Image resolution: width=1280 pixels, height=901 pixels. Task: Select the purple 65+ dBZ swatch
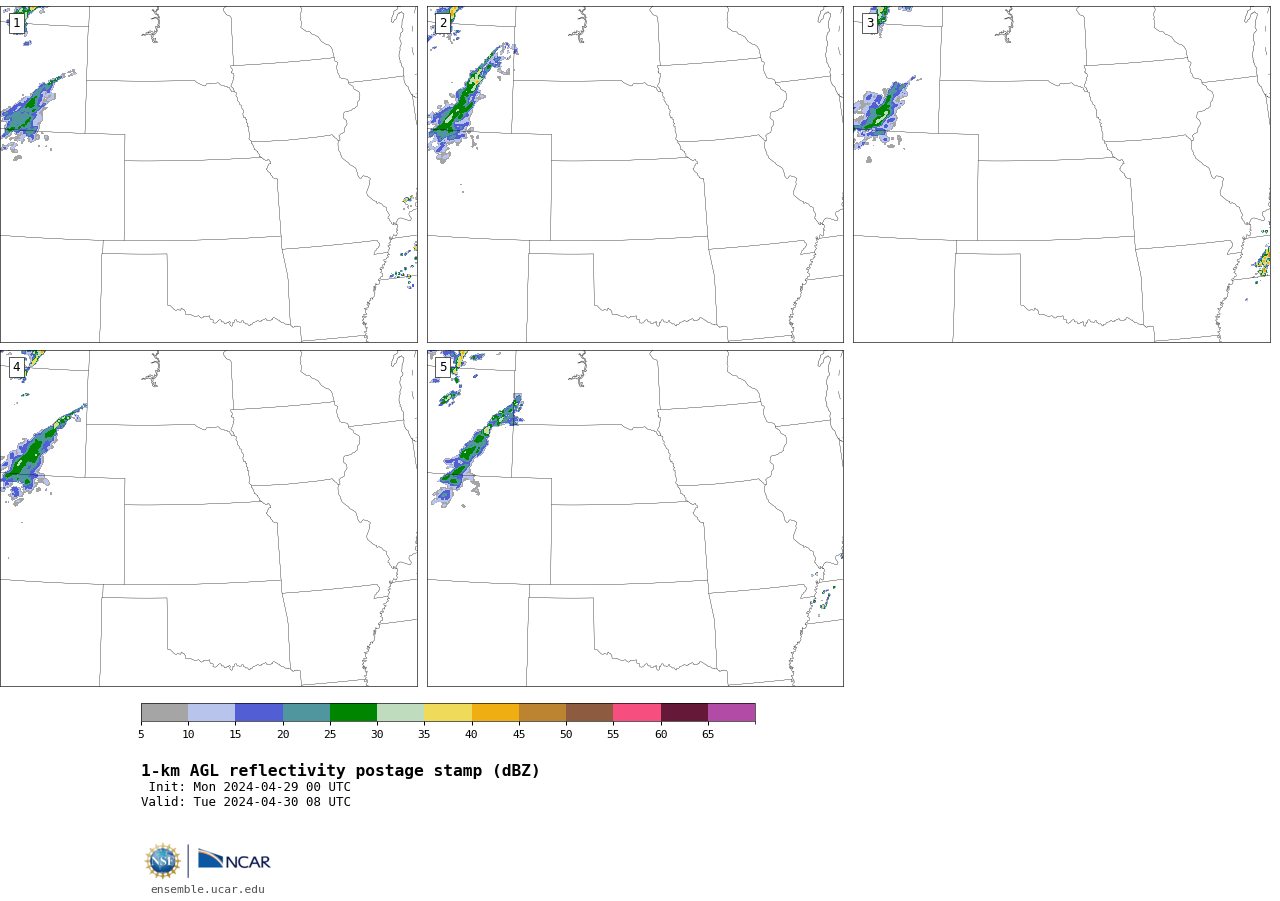coord(732,713)
